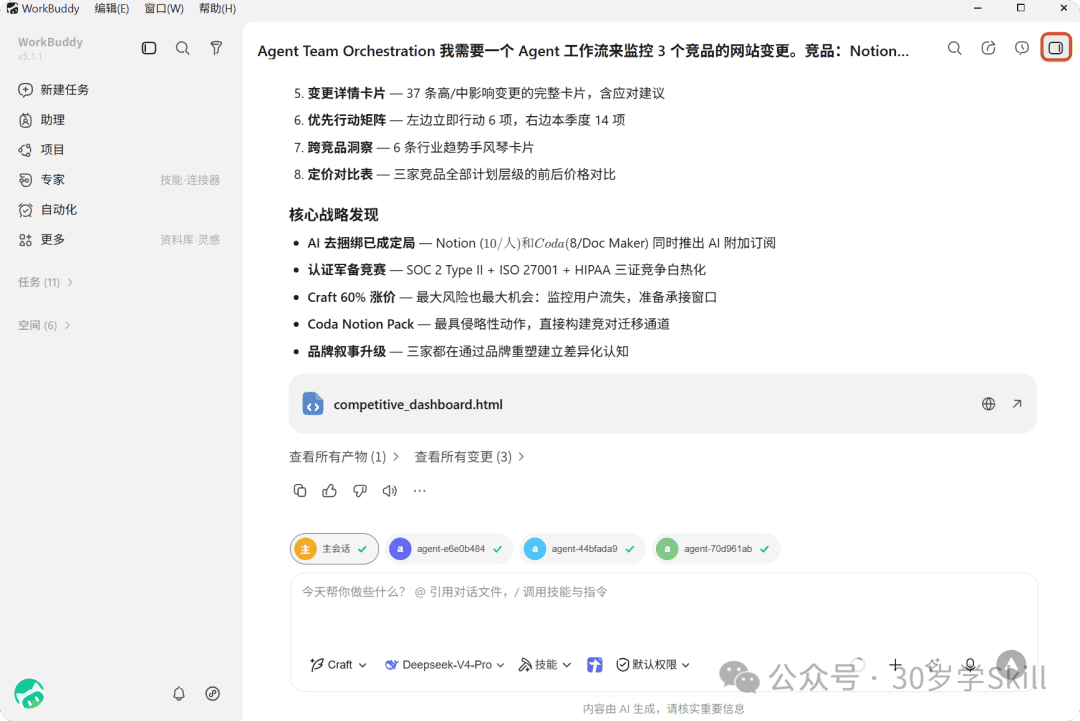Select the 主会话 main session chip
1080x721 pixels.
pyautogui.click(x=334, y=549)
